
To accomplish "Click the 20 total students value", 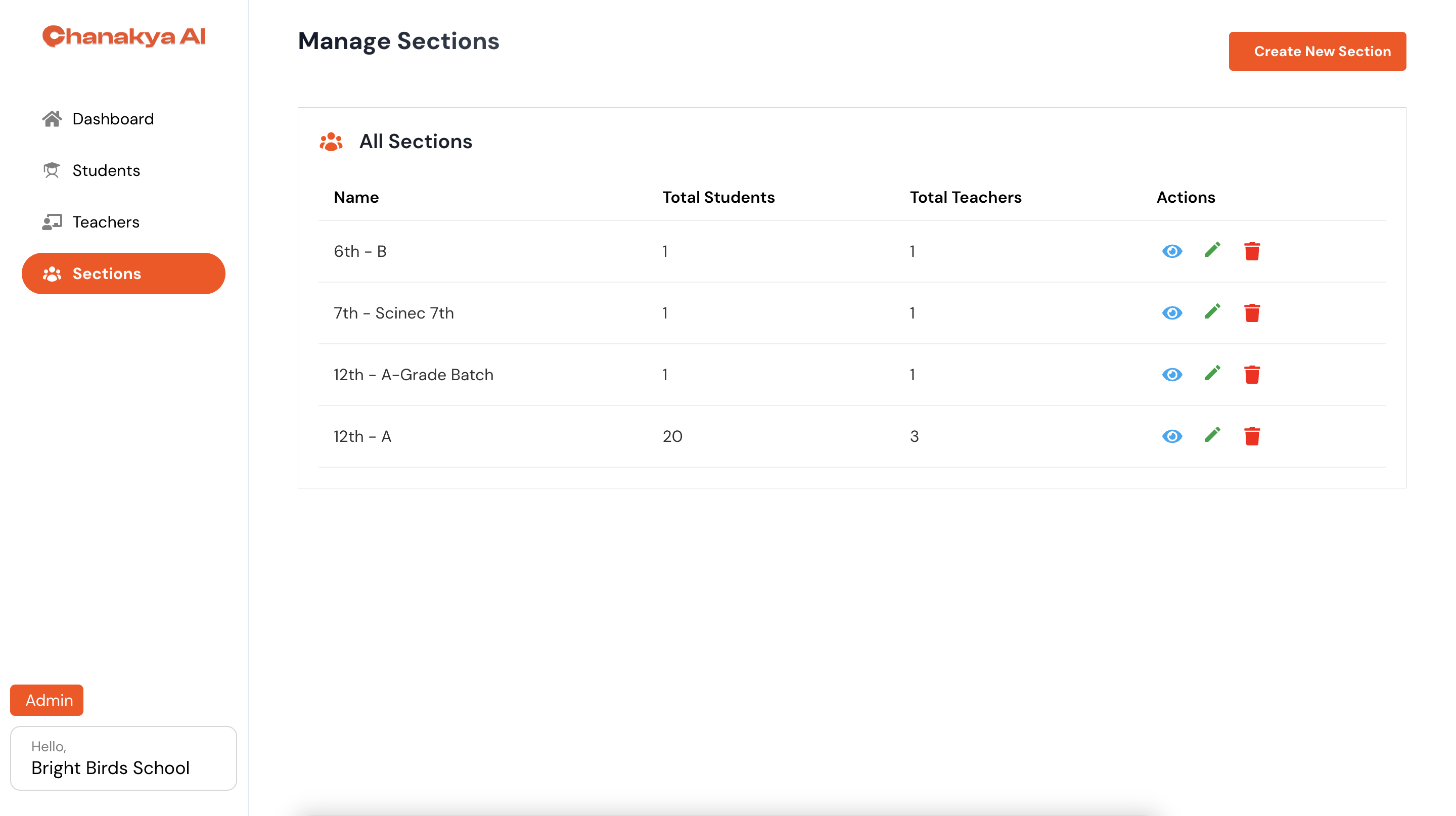I will pos(672,436).
